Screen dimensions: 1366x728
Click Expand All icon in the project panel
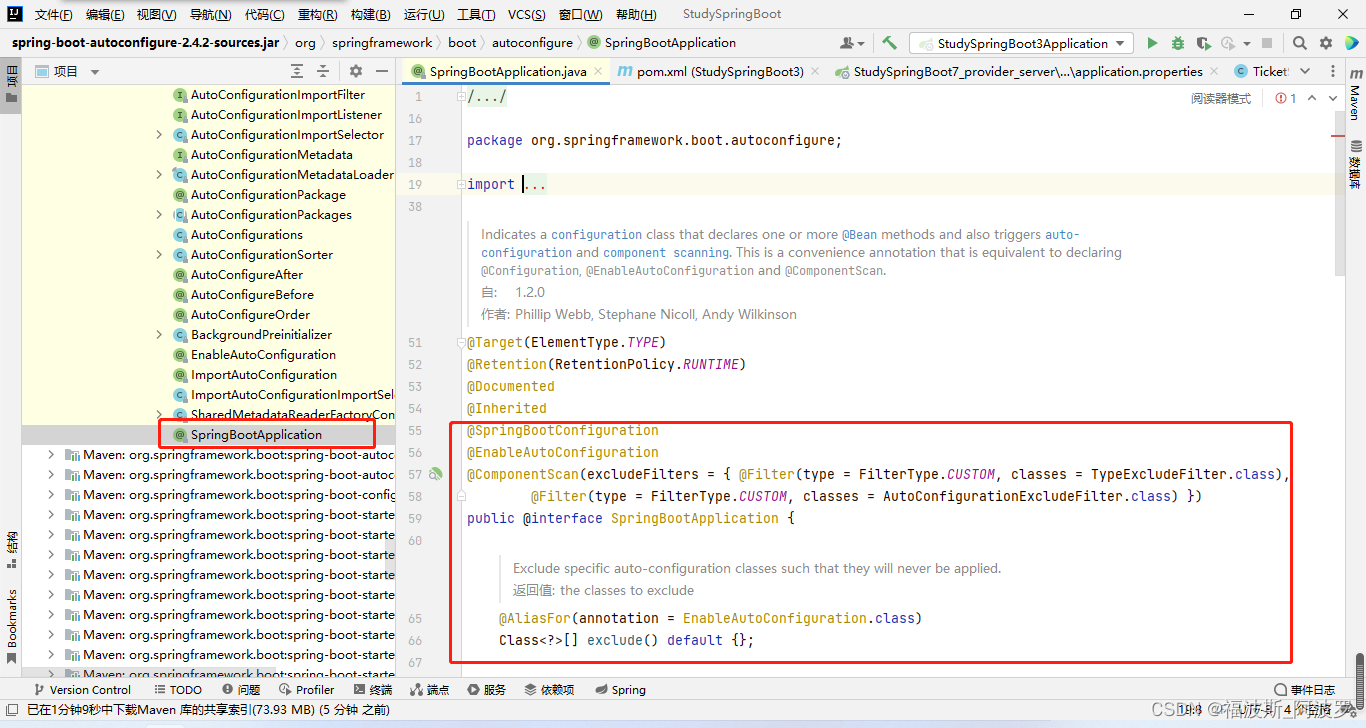297,71
